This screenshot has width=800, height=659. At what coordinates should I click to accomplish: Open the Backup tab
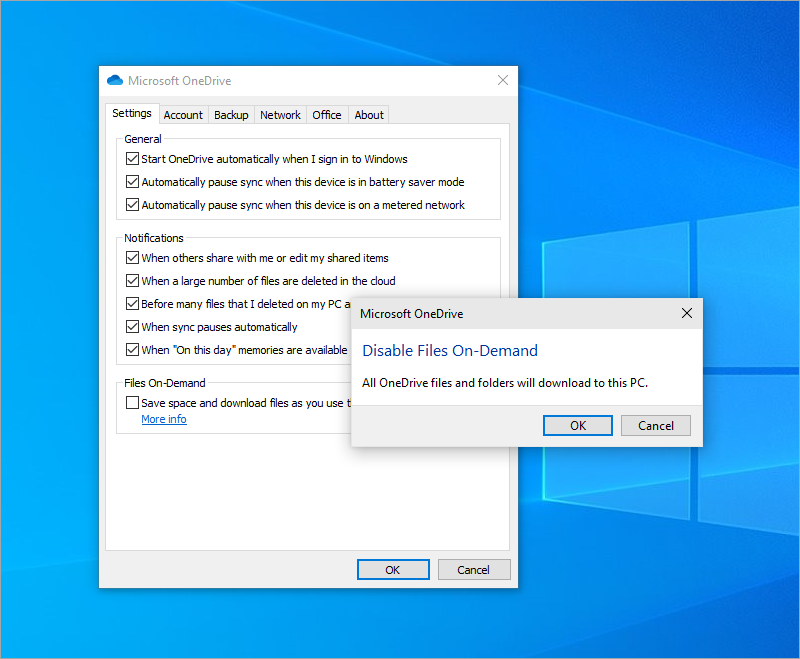[x=231, y=115]
